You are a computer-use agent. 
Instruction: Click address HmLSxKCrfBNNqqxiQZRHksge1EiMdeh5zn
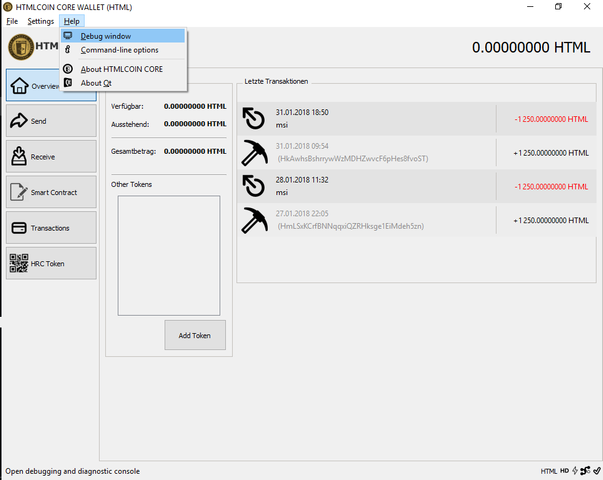click(351, 226)
